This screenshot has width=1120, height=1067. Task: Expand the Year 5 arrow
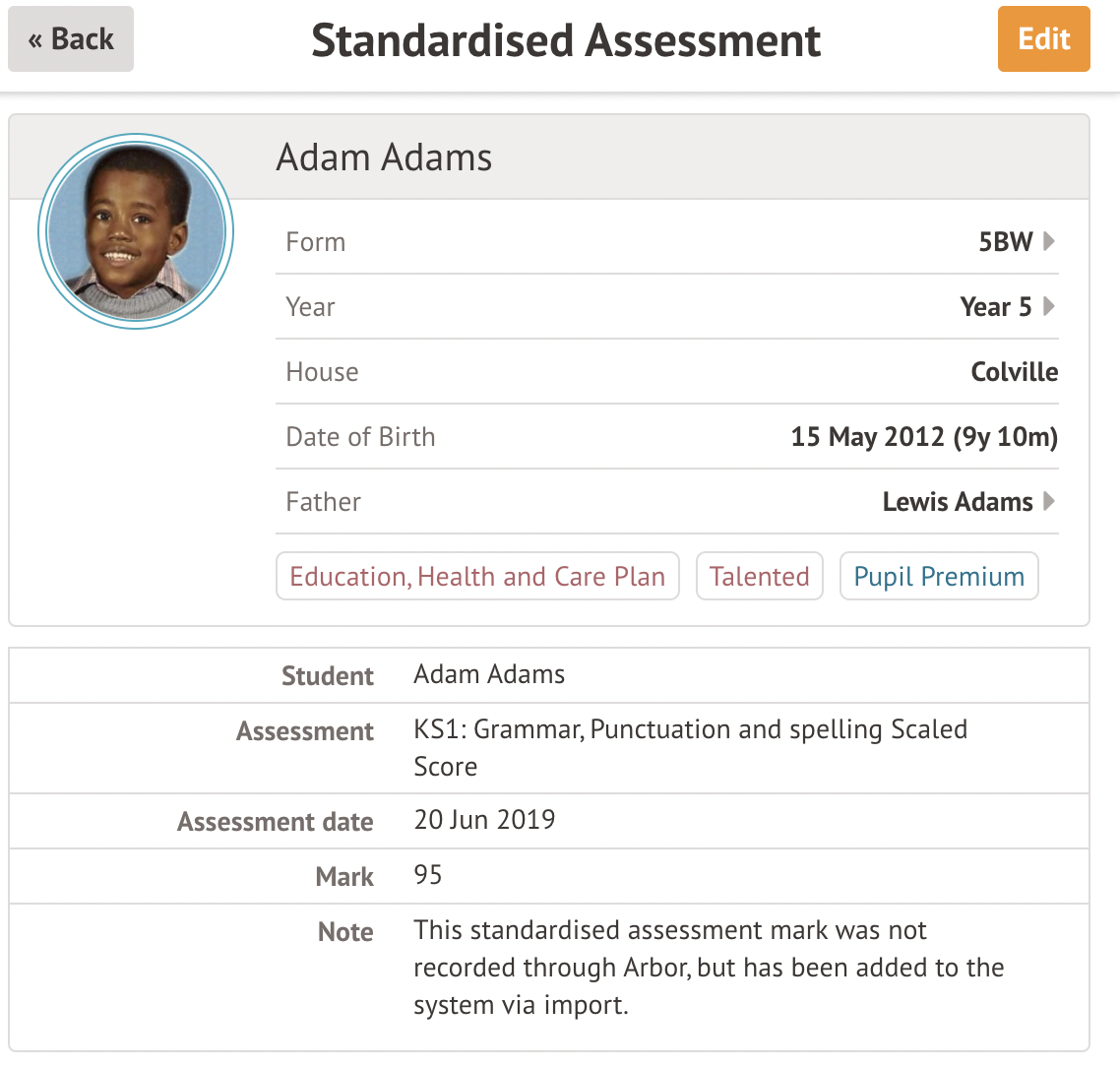1049,306
